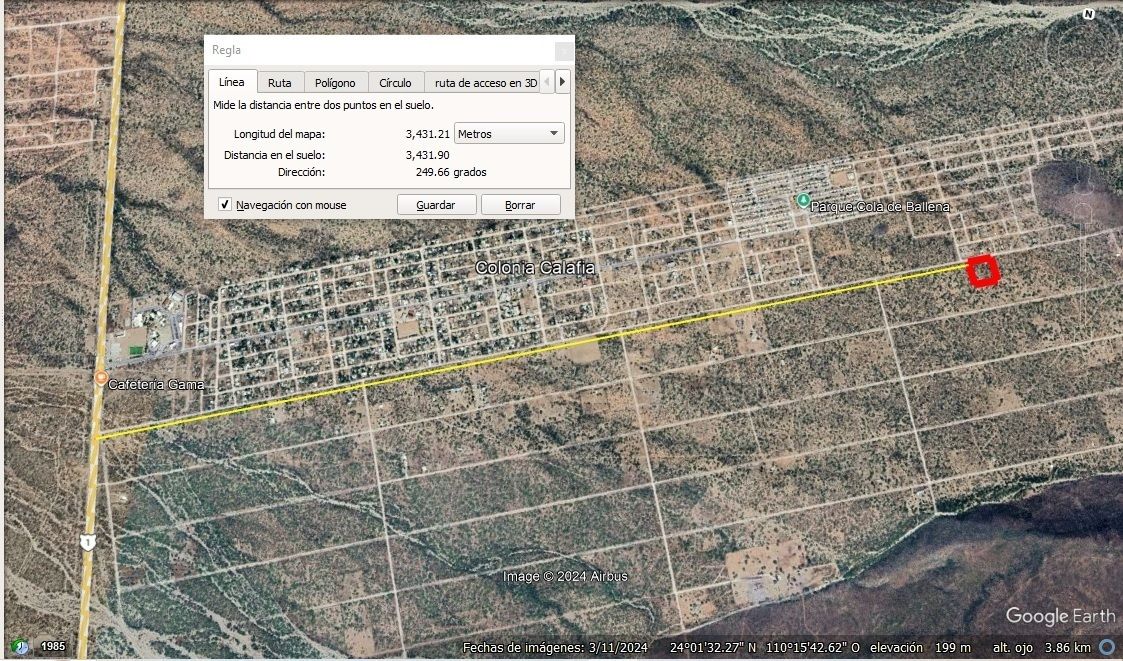This screenshot has width=1123, height=661.
Task: Click the Highway 1 route shield
Action: 87,542
